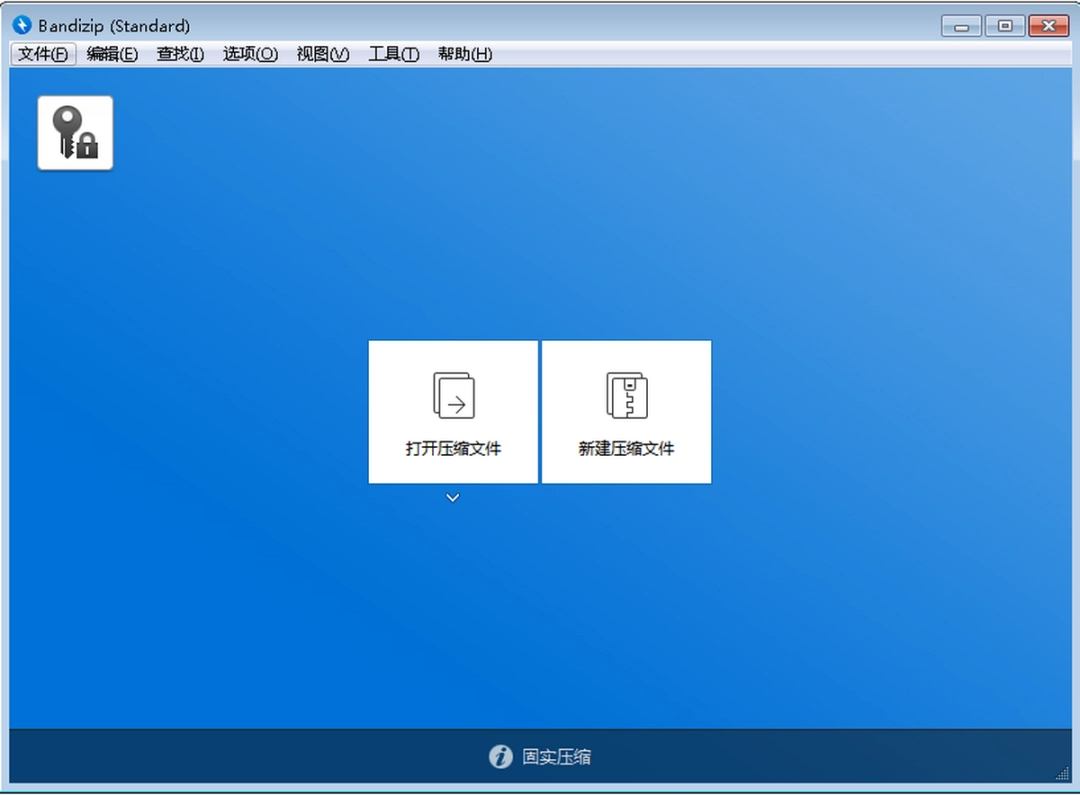Open the 编辑 menu

(113, 54)
